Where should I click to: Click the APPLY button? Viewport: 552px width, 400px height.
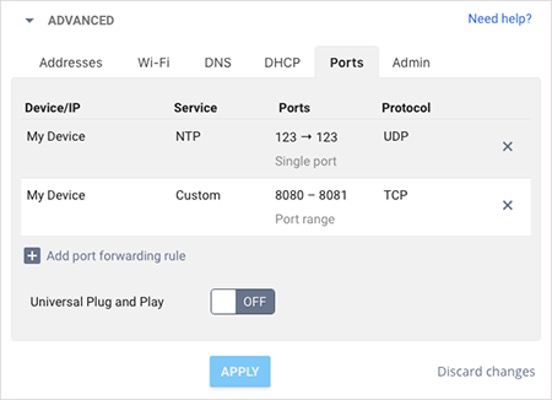(240, 371)
